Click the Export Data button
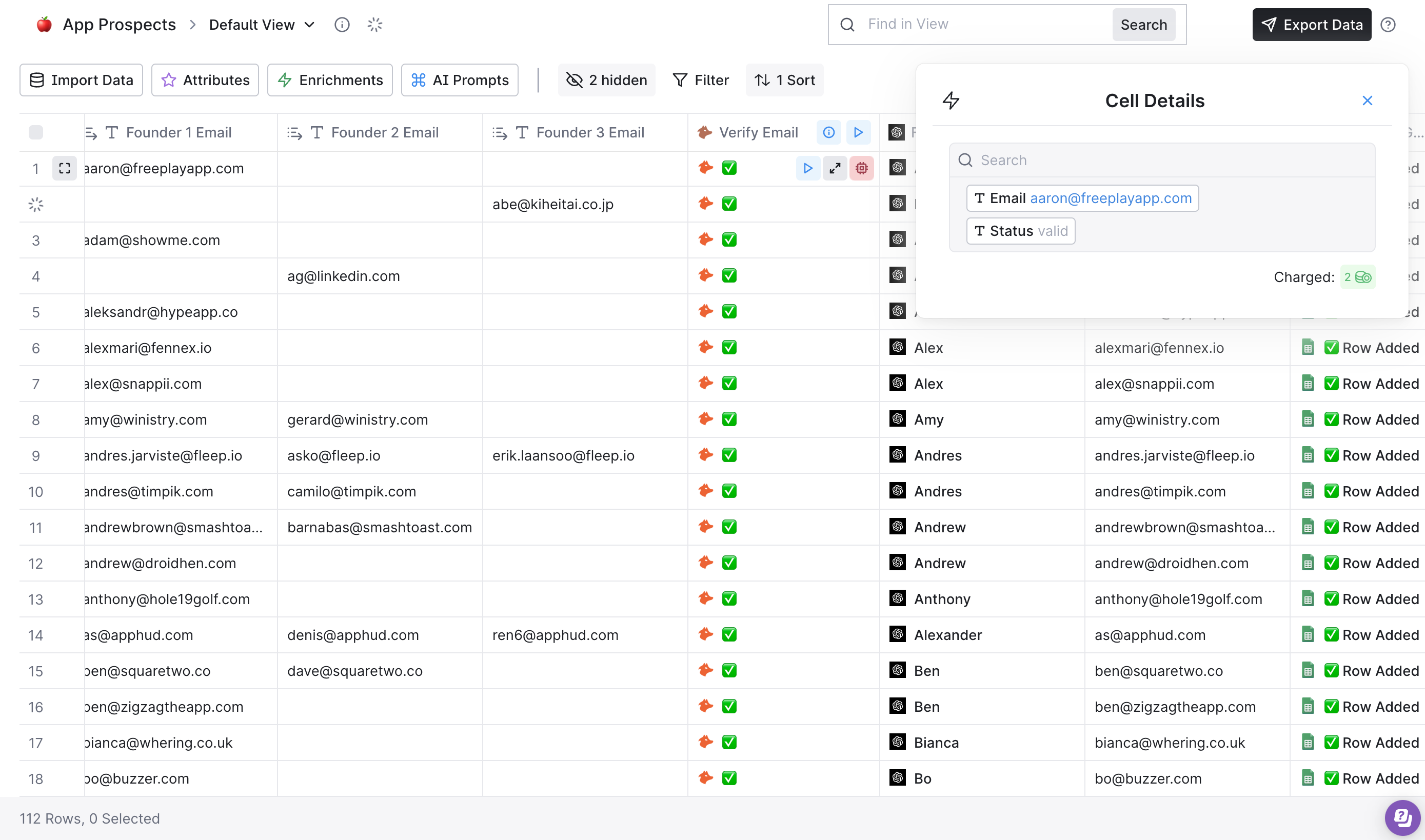The height and width of the screenshot is (840, 1425). [x=1311, y=24]
